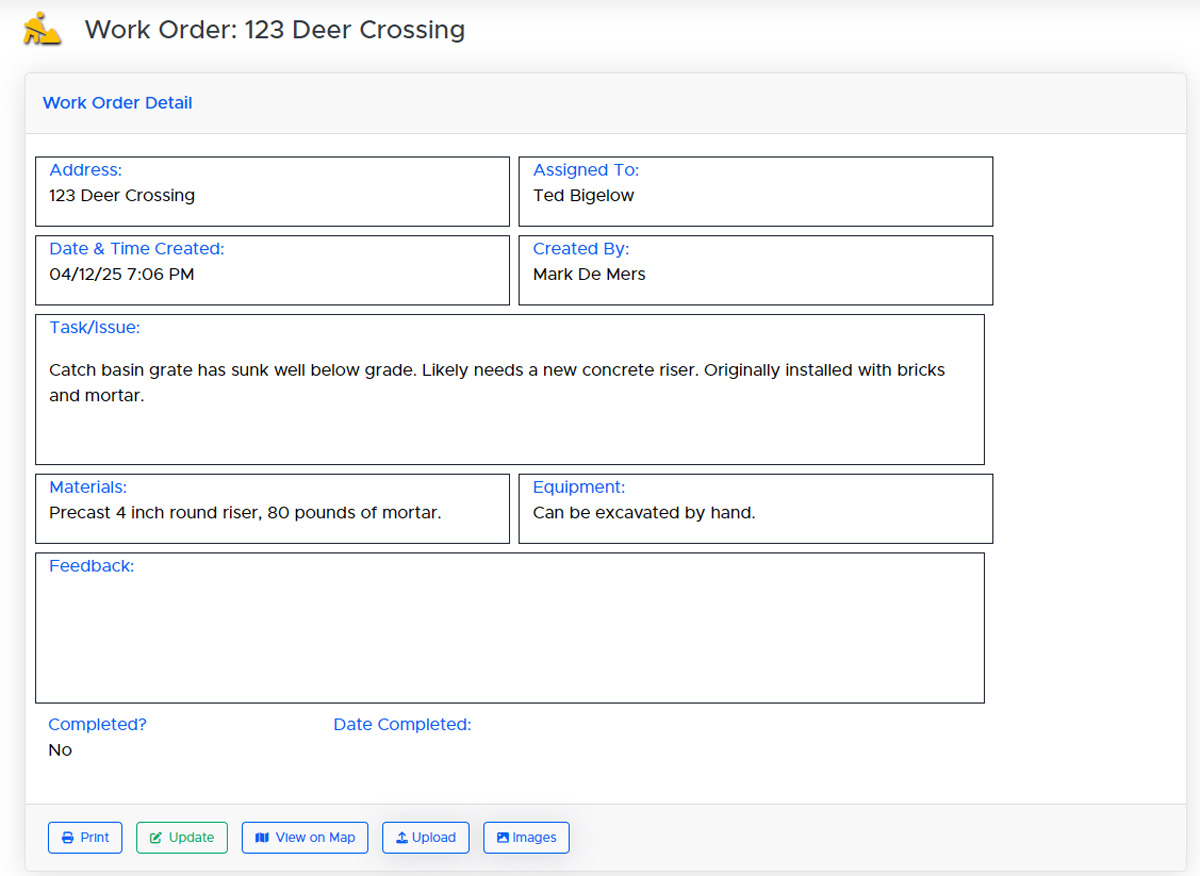Click the map icon for View on Map
Image resolution: width=1200 pixels, height=876 pixels.
(x=262, y=838)
